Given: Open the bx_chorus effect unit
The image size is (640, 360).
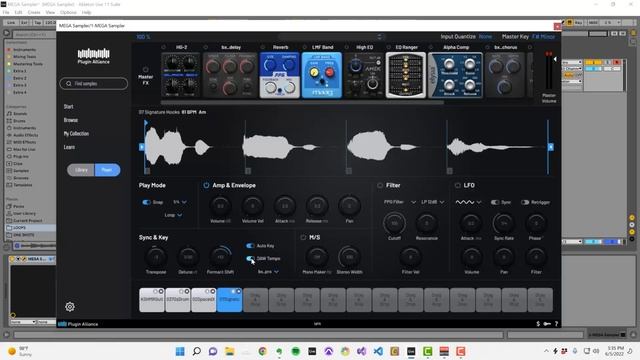Looking at the screenshot, I should point(505,75).
